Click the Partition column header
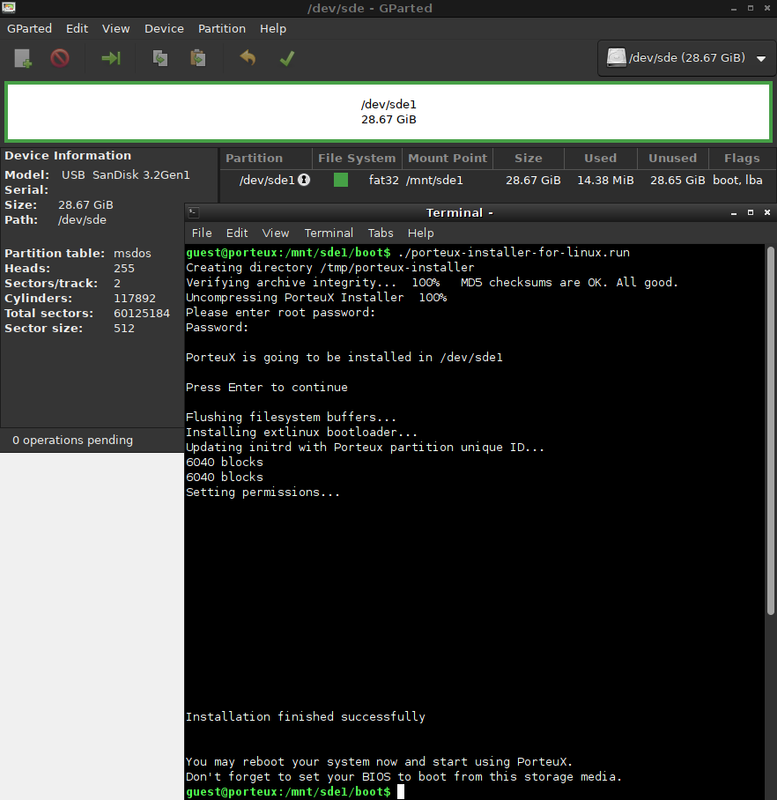 tap(266, 158)
